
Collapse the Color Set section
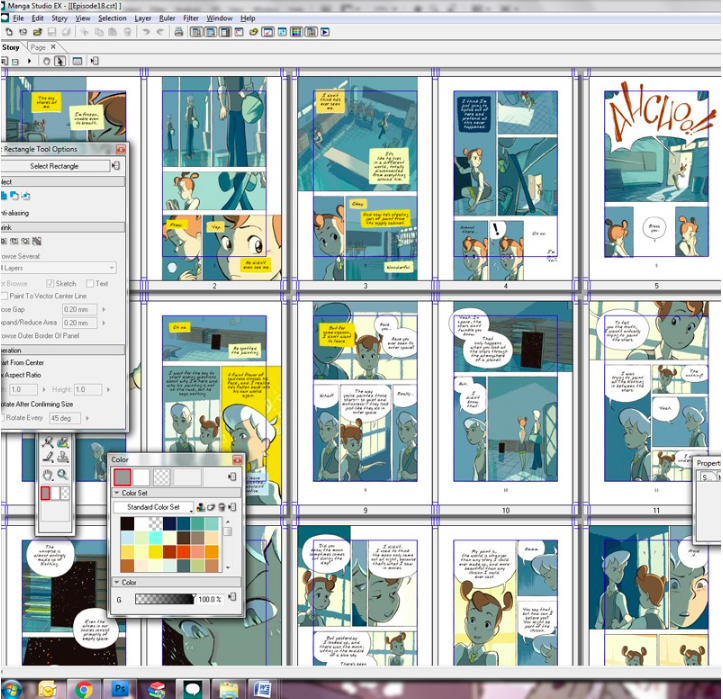[x=115, y=493]
